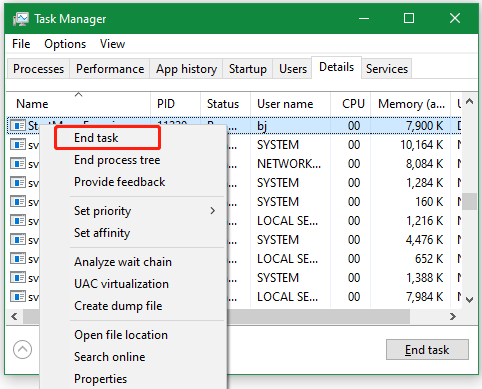The width and height of the screenshot is (482, 389).
Task: Click the process icon on the 4,476 K row
Action: 18,240
